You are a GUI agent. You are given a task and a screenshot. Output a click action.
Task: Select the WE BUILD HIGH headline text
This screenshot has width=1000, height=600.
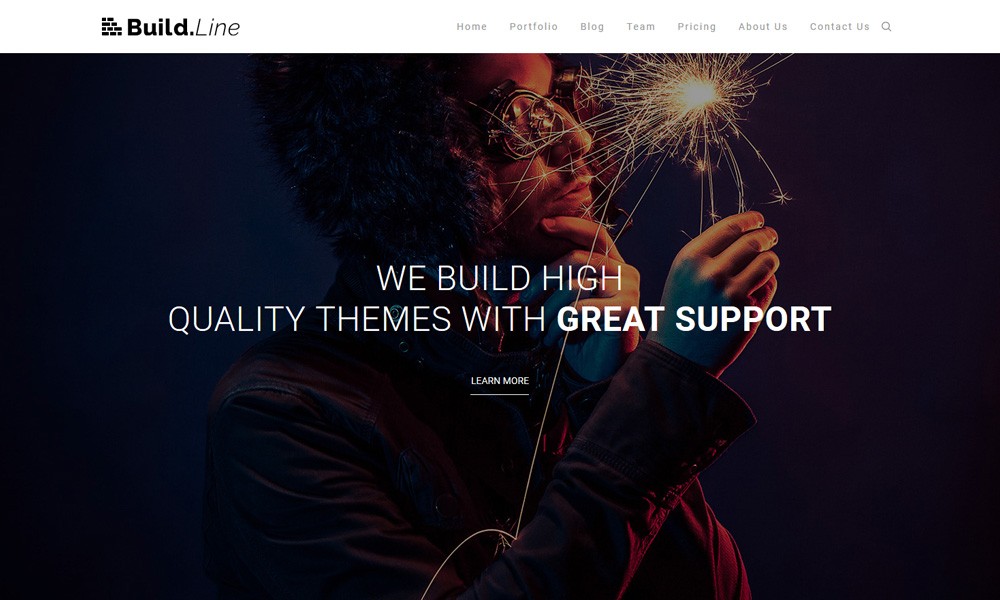pos(499,279)
